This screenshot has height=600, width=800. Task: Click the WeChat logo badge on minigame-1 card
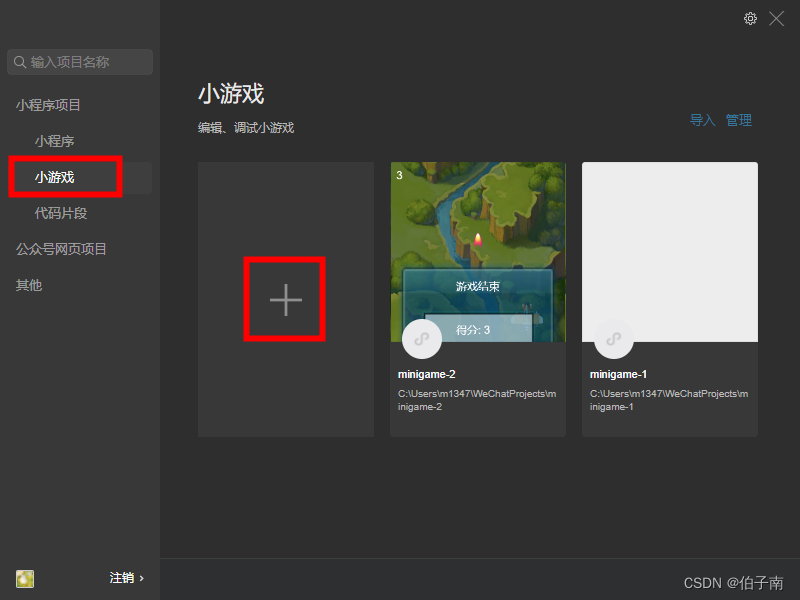[x=614, y=338]
